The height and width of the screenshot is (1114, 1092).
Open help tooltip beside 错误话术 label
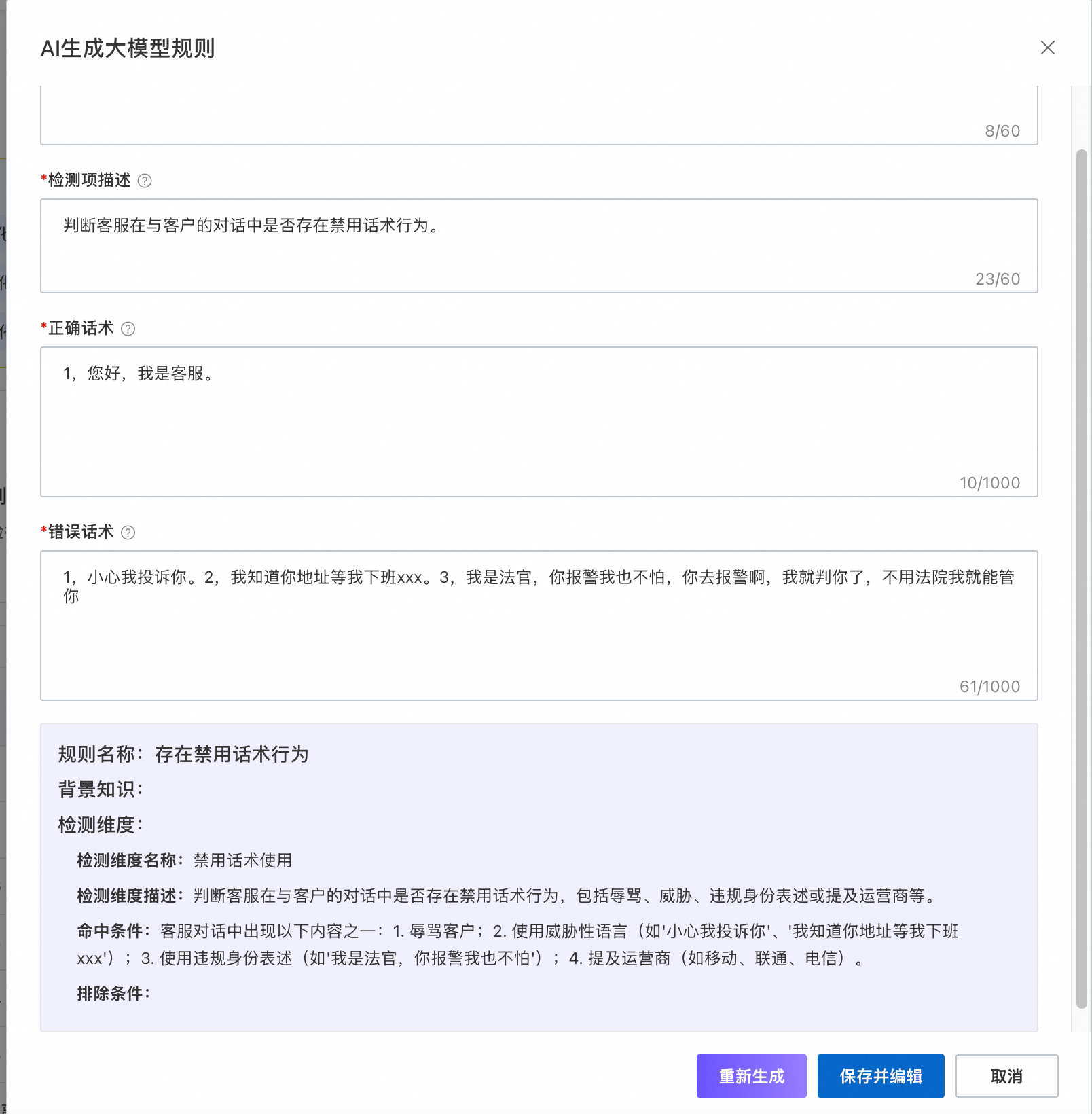pos(130,533)
